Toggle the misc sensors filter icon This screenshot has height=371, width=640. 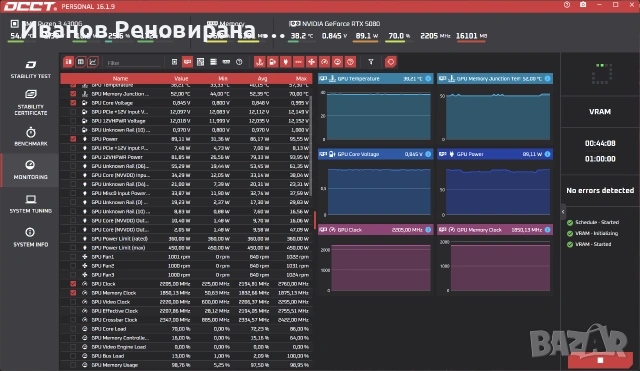tap(239, 62)
